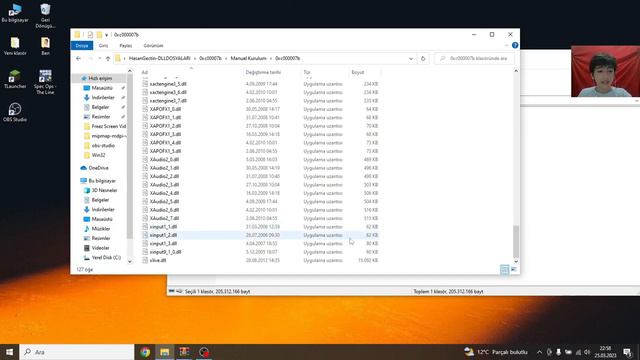640x360 pixels.
Task: Click the volume speaker tray icon
Action: click(x=587, y=352)
